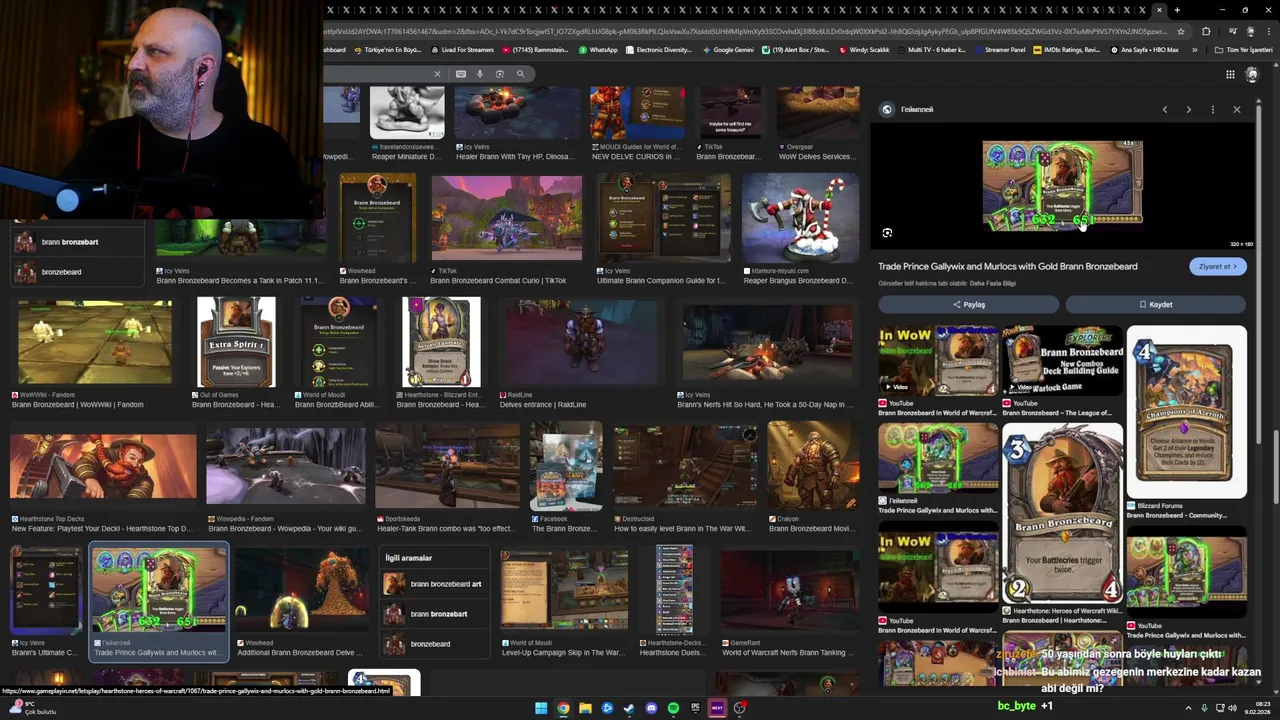Open preview panel three-dot options menu
Screen dimensions: 1280x720
pyautogui.click(x=1212, y=109)
